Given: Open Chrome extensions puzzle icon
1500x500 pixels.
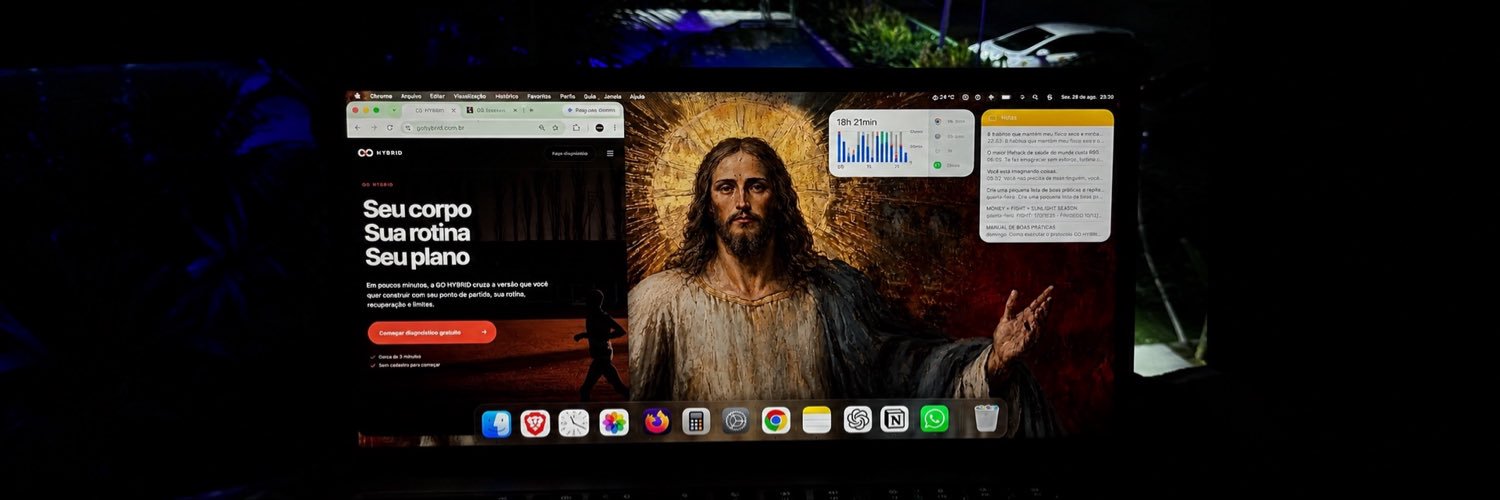Looking at the screenshot, I should coord(576,127).
